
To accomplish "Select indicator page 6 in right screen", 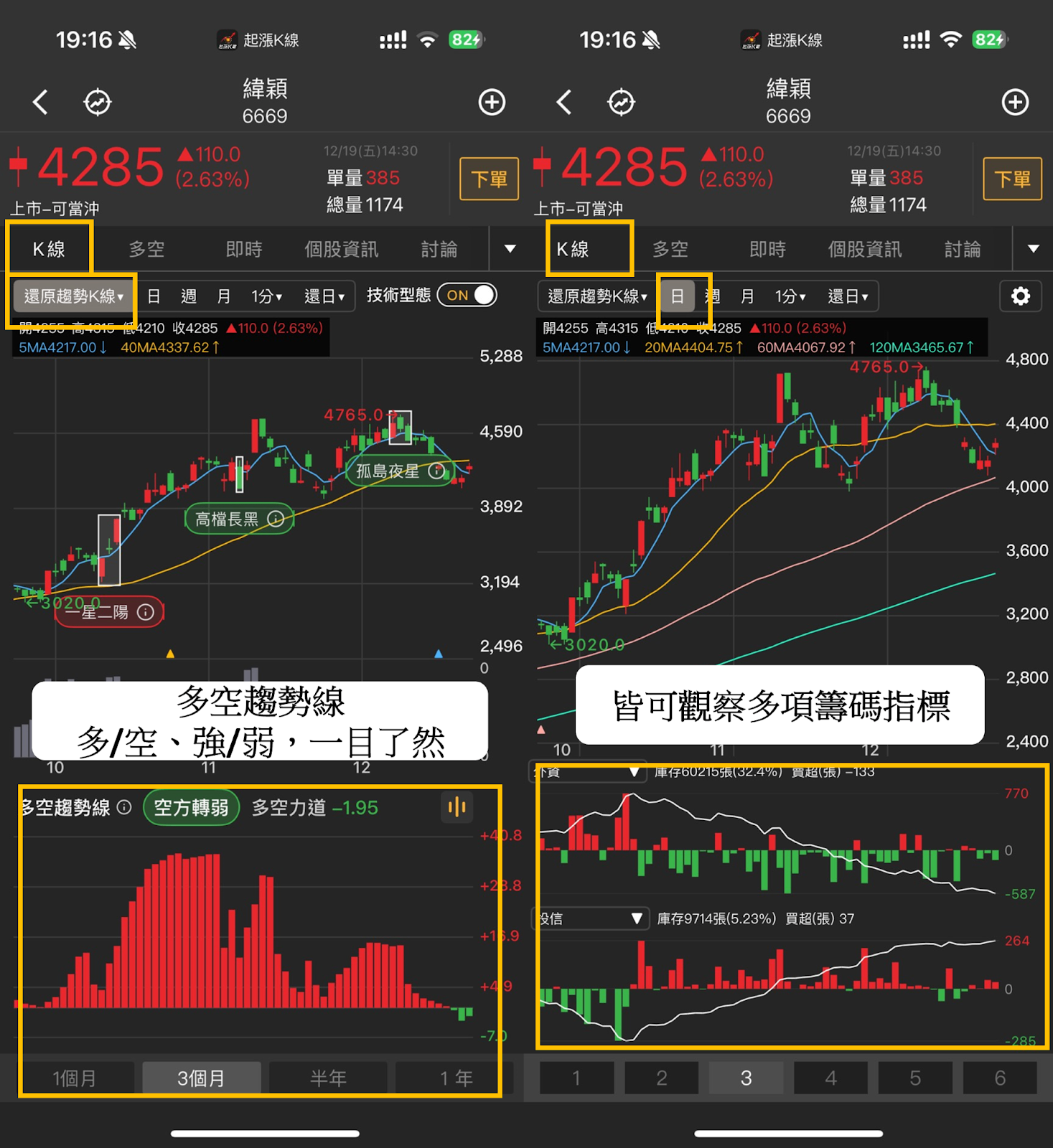I will (x=1000, y=1078).
